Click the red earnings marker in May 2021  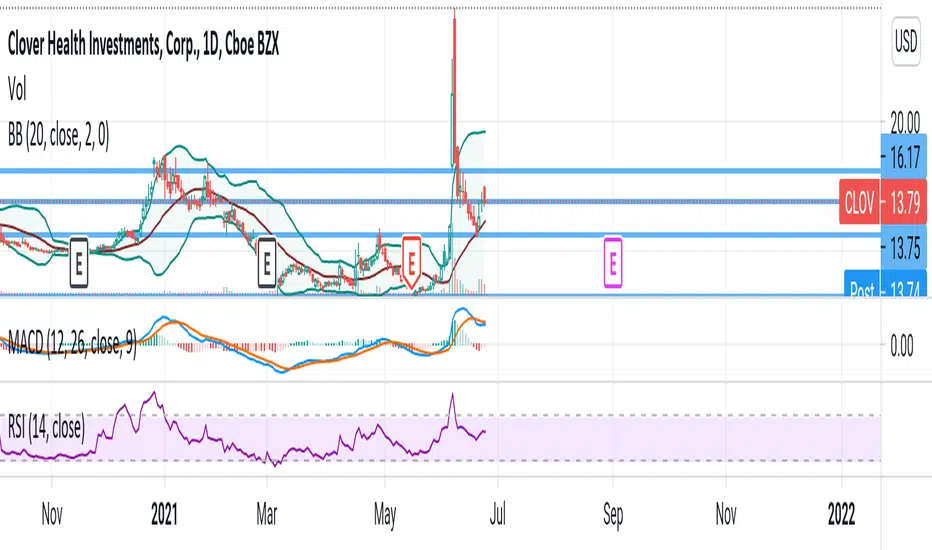(411, 262)
